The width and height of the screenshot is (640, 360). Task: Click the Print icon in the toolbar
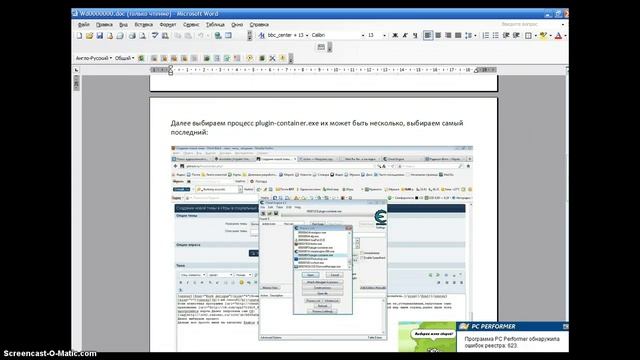pyautogui.click(x=132, y=36)
